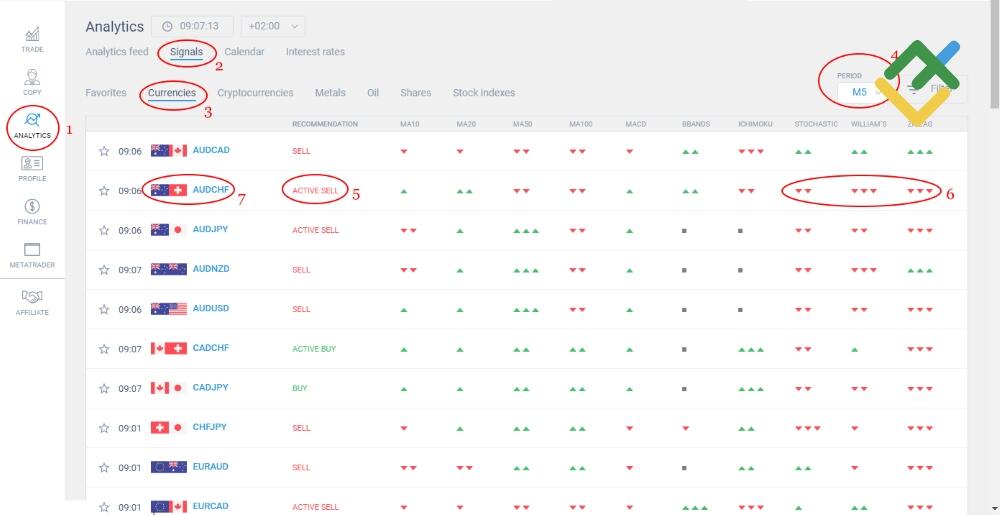Viewport: 1000px width, 515px height.
Task: Switch to the Signals tab
Action: pos(186,52)
